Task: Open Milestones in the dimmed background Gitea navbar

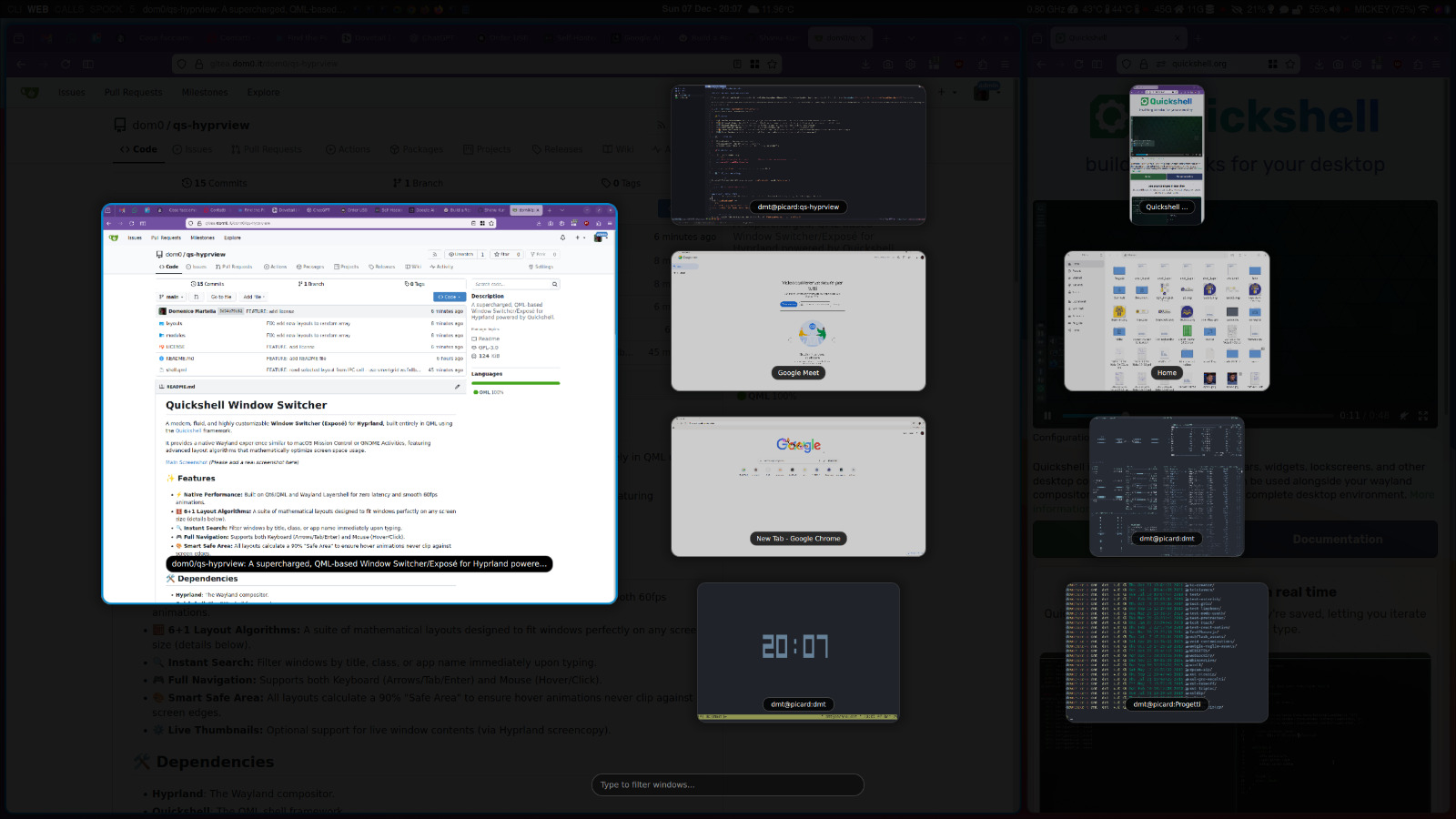Action: (x=205, y=92)
